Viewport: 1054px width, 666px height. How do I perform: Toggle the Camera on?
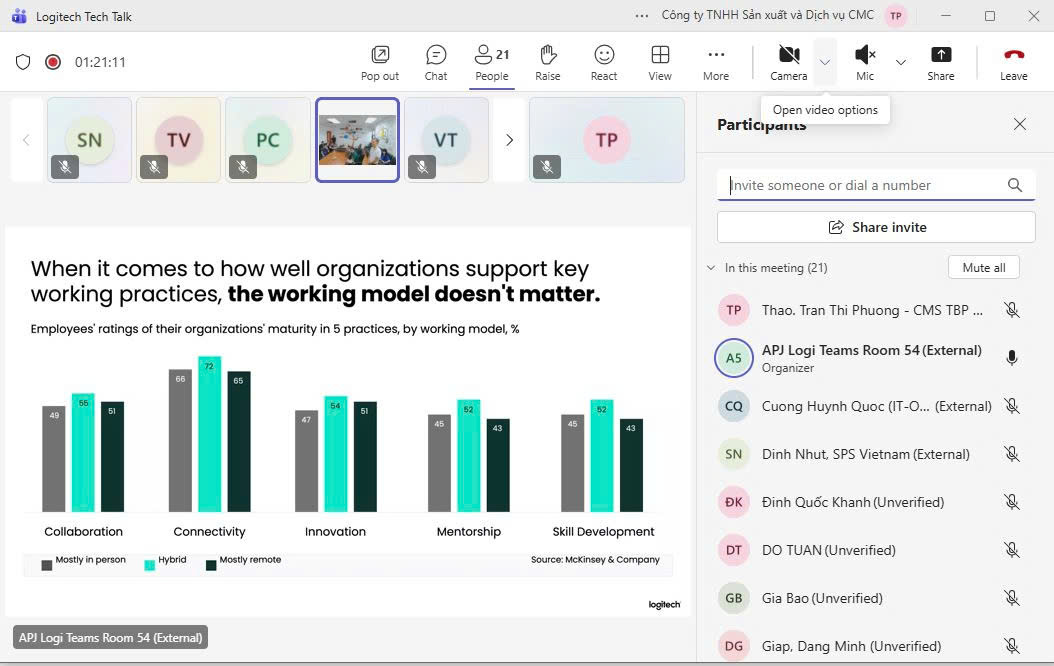tap(788, 62)
